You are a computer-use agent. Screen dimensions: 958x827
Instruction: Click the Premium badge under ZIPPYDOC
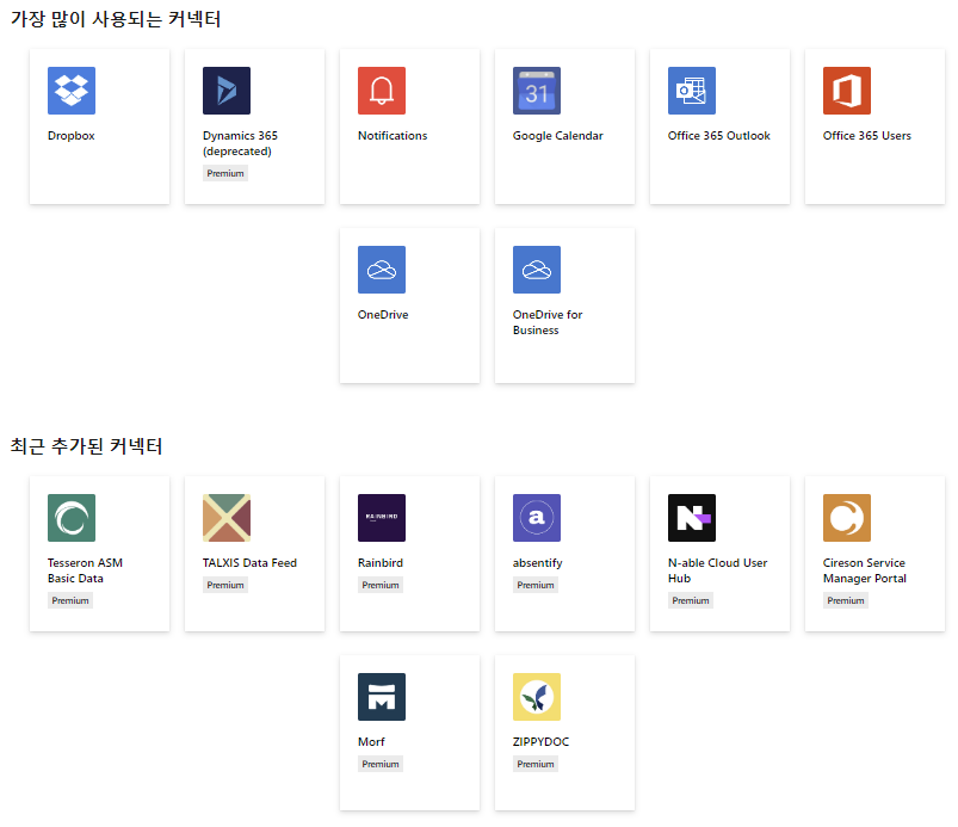click(536, 764)
